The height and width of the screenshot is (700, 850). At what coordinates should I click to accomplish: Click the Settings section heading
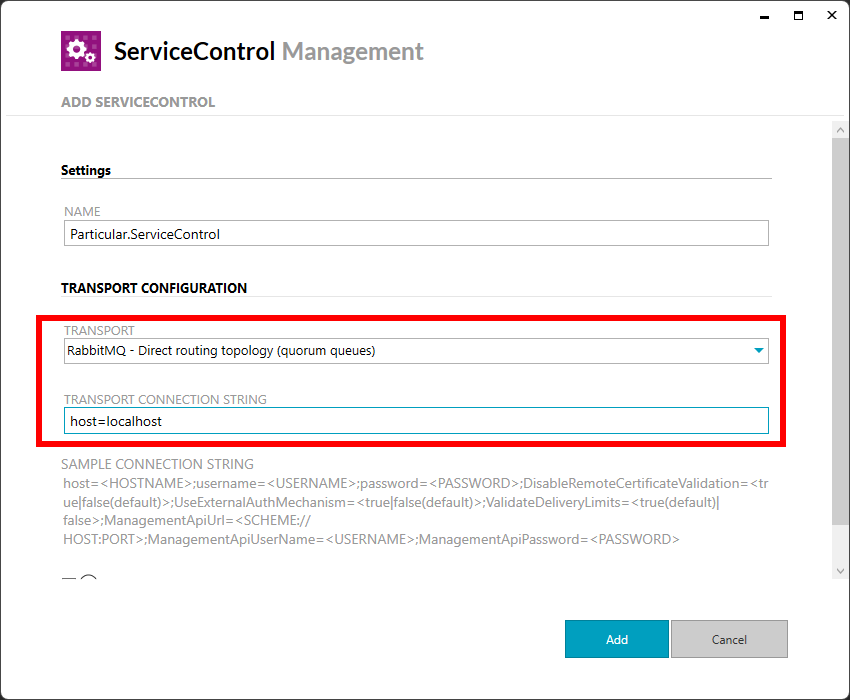click(86, 170)
